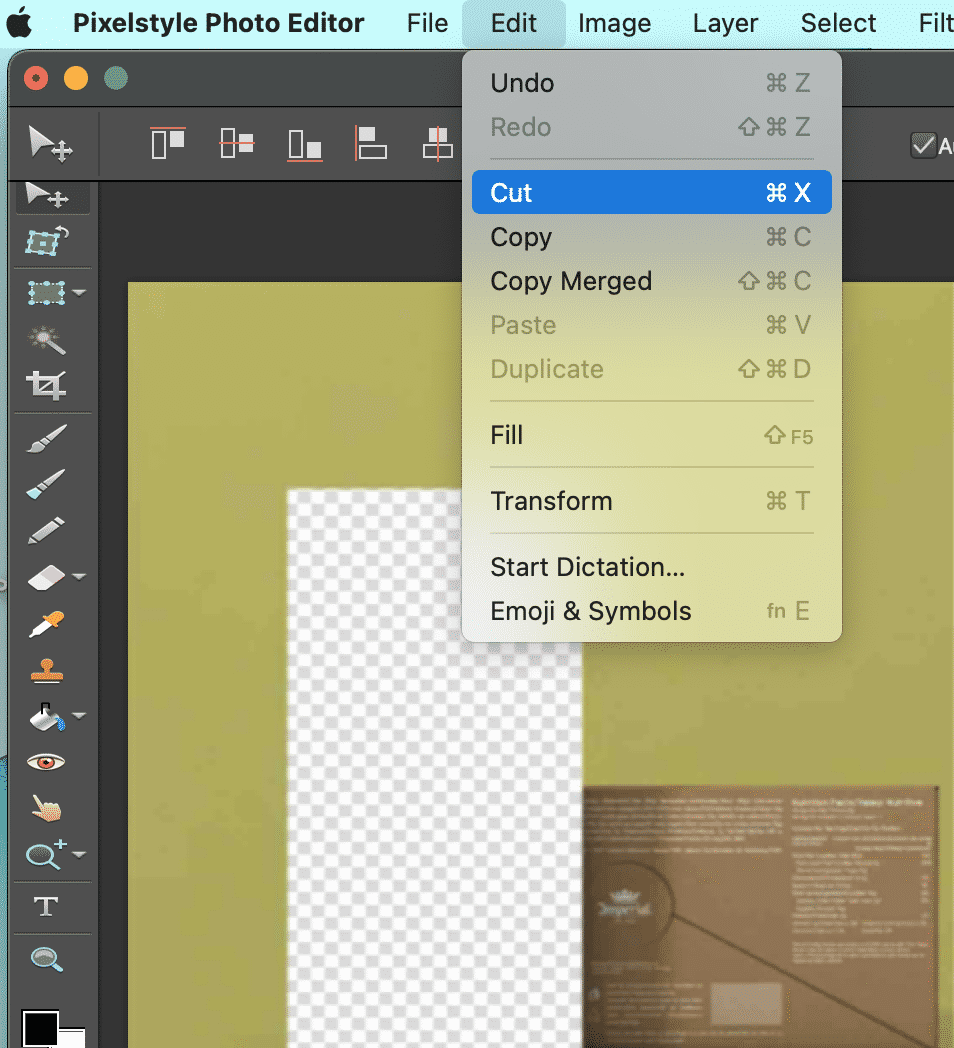Expand the paint bucket tool variants arrow

(x=79, y=716)
